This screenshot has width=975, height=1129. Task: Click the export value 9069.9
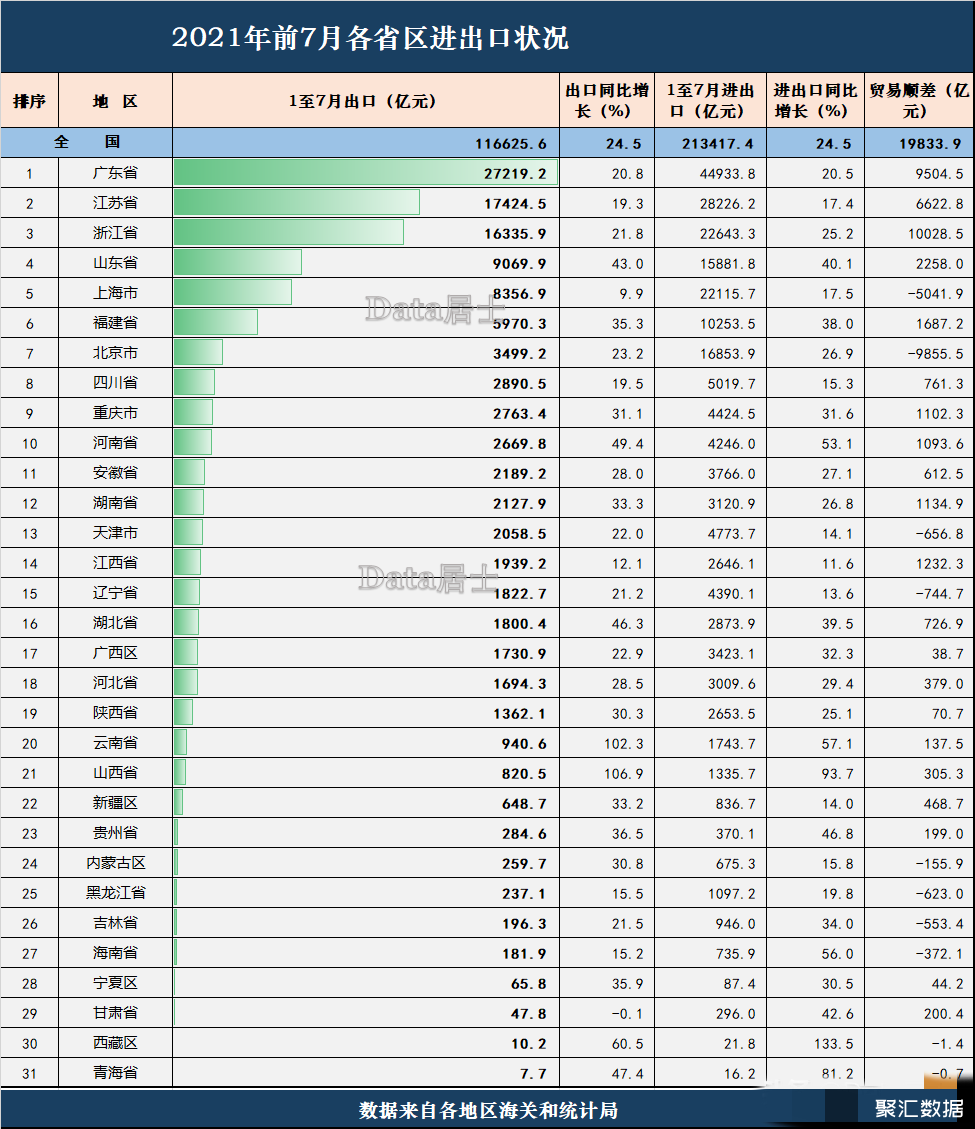point(519,264)
